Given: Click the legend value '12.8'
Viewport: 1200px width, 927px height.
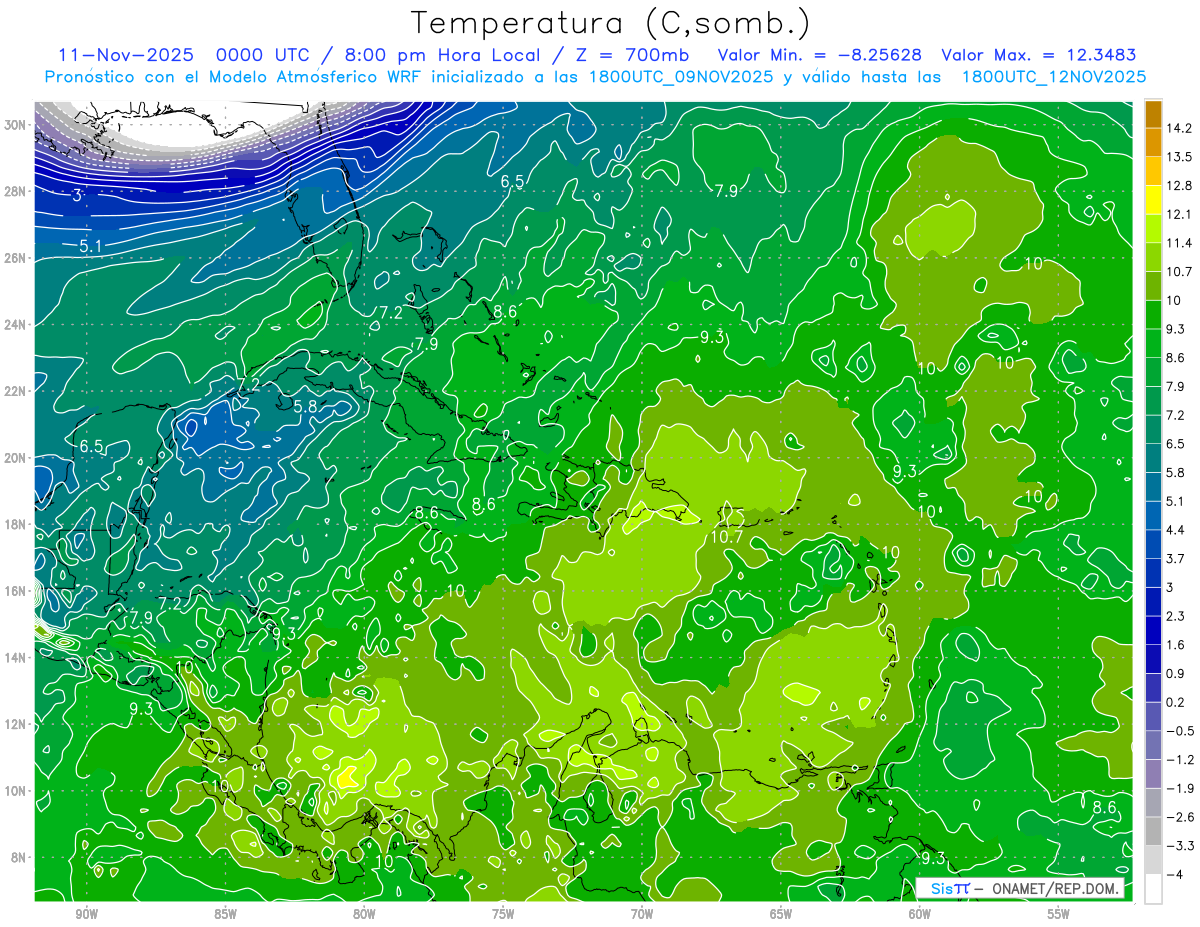Looking at the screenshot, I should click(1180, 185).
